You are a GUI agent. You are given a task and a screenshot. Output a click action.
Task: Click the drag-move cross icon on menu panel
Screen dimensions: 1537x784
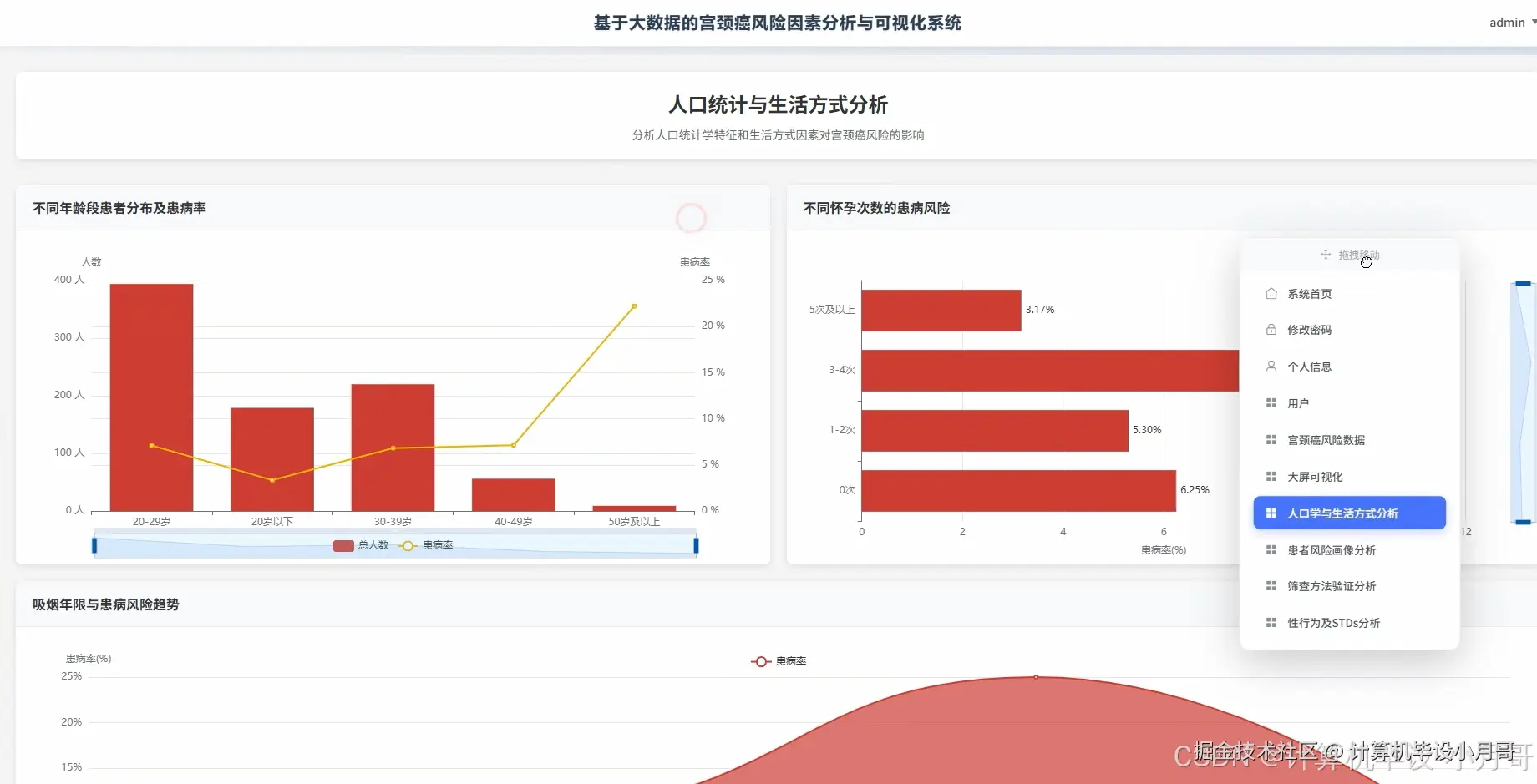1326,255
